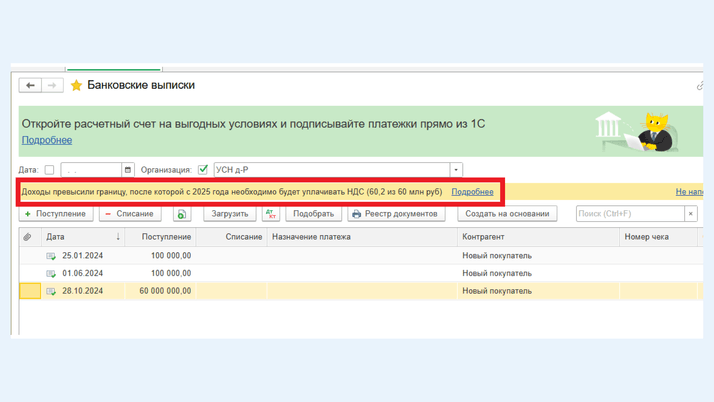Click Новый покупатель in the 01.06.2024 row
This screenshot has height=402, width=714.
pyautogui.click(x=497, y=274)
